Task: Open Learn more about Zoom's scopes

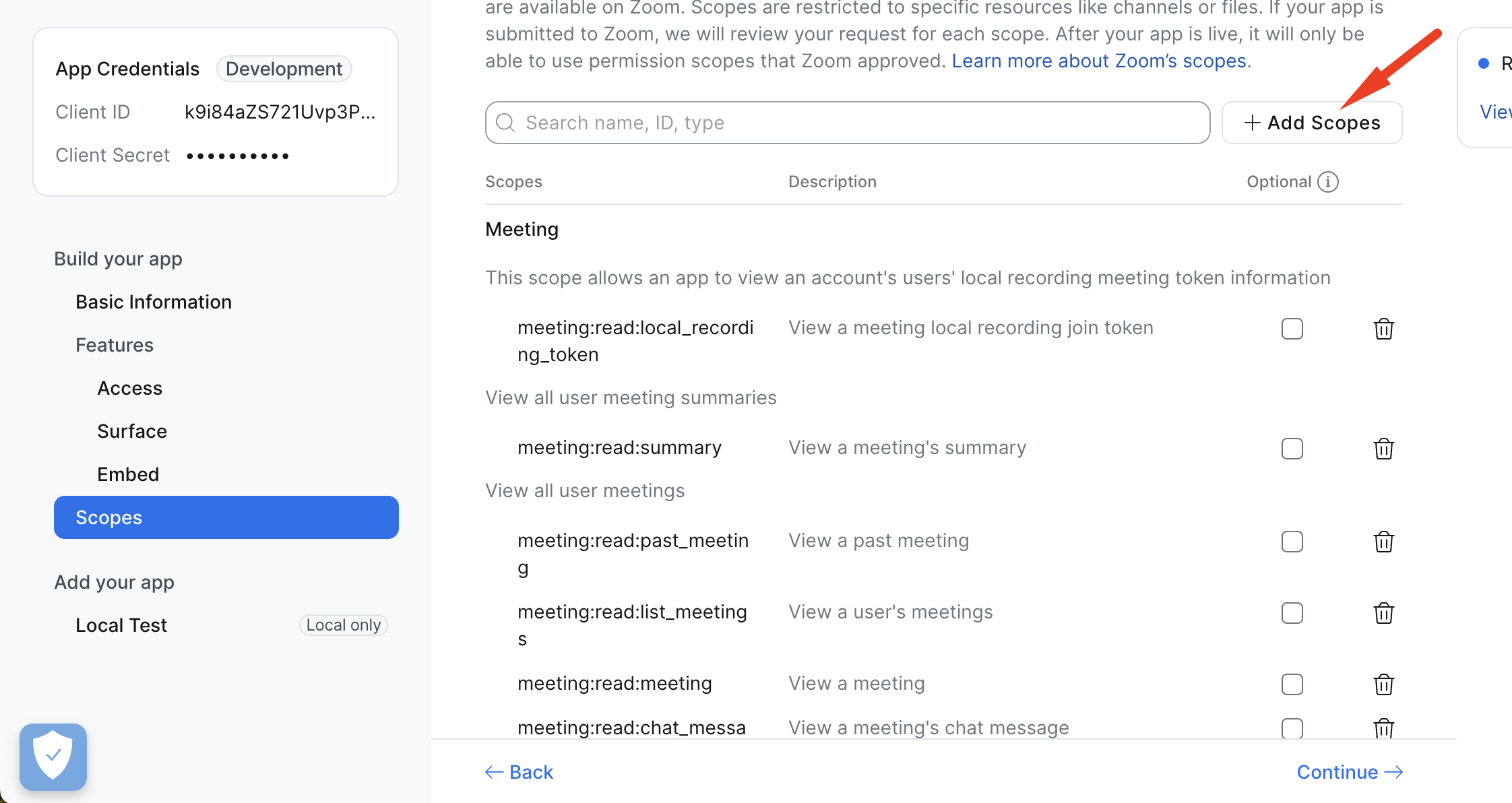Action: [1098, 61]
